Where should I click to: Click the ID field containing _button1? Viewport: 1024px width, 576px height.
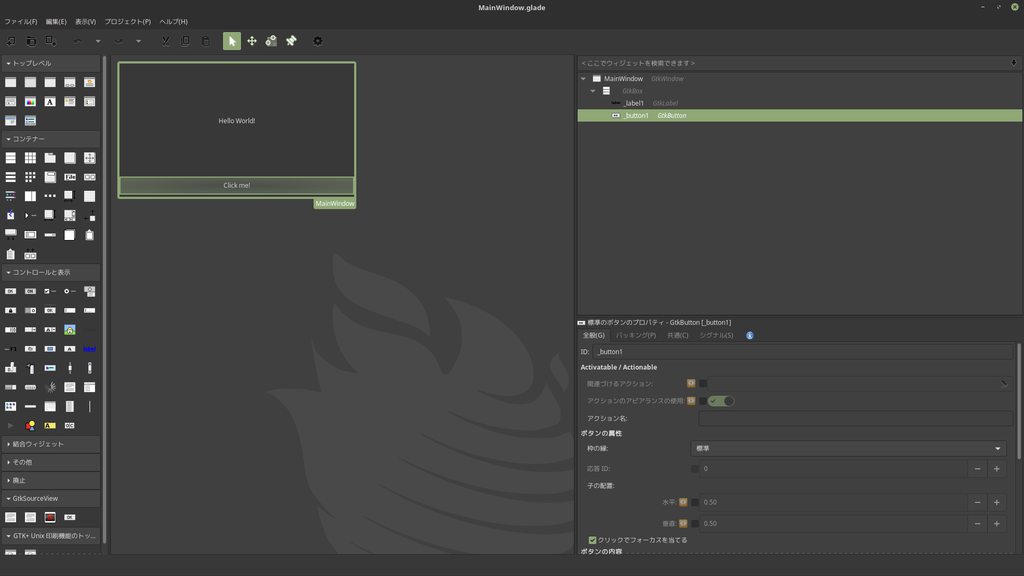tap(803, 352)
